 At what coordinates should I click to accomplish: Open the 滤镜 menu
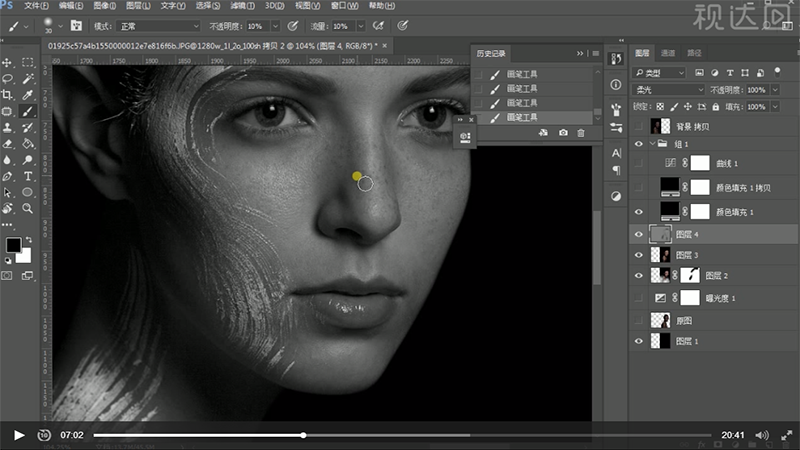coord(242,6)
